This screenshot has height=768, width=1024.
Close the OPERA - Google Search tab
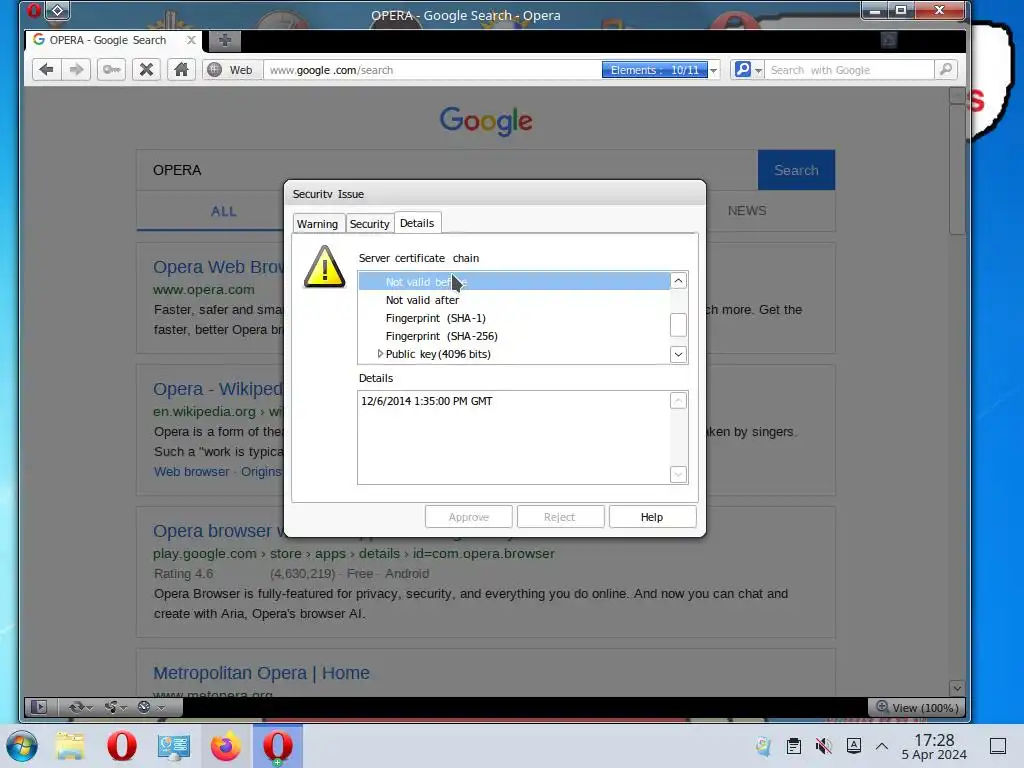click(x=191, y=40)
